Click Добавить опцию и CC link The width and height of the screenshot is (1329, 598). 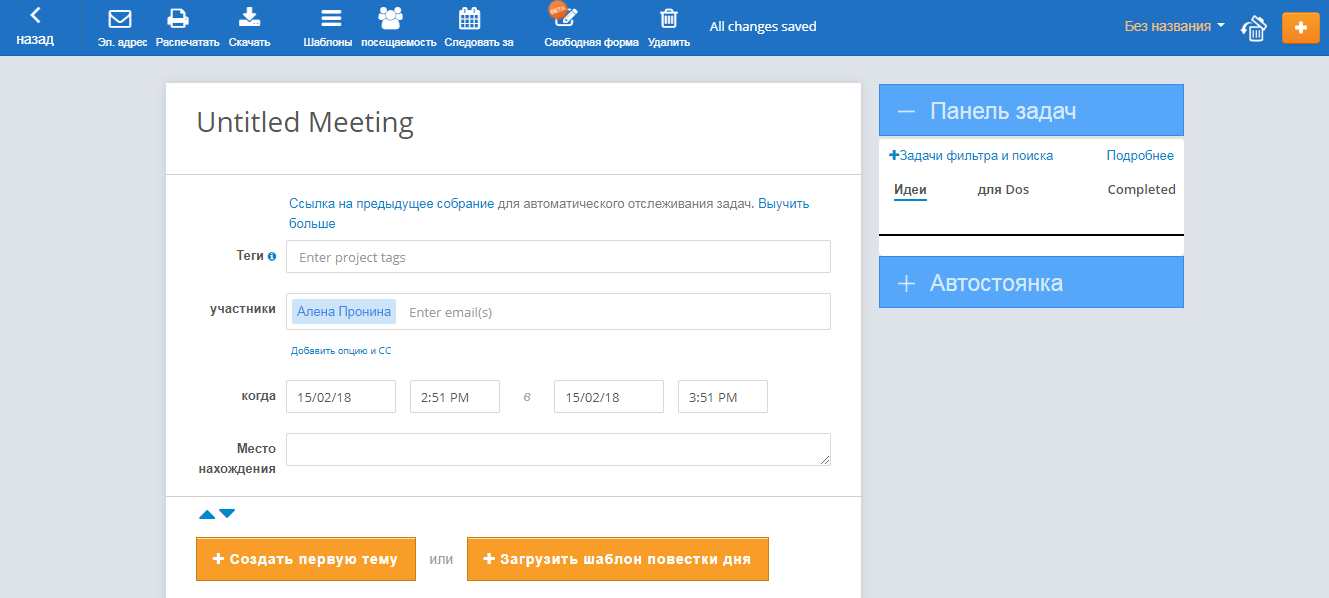click(x=341, y=351)
